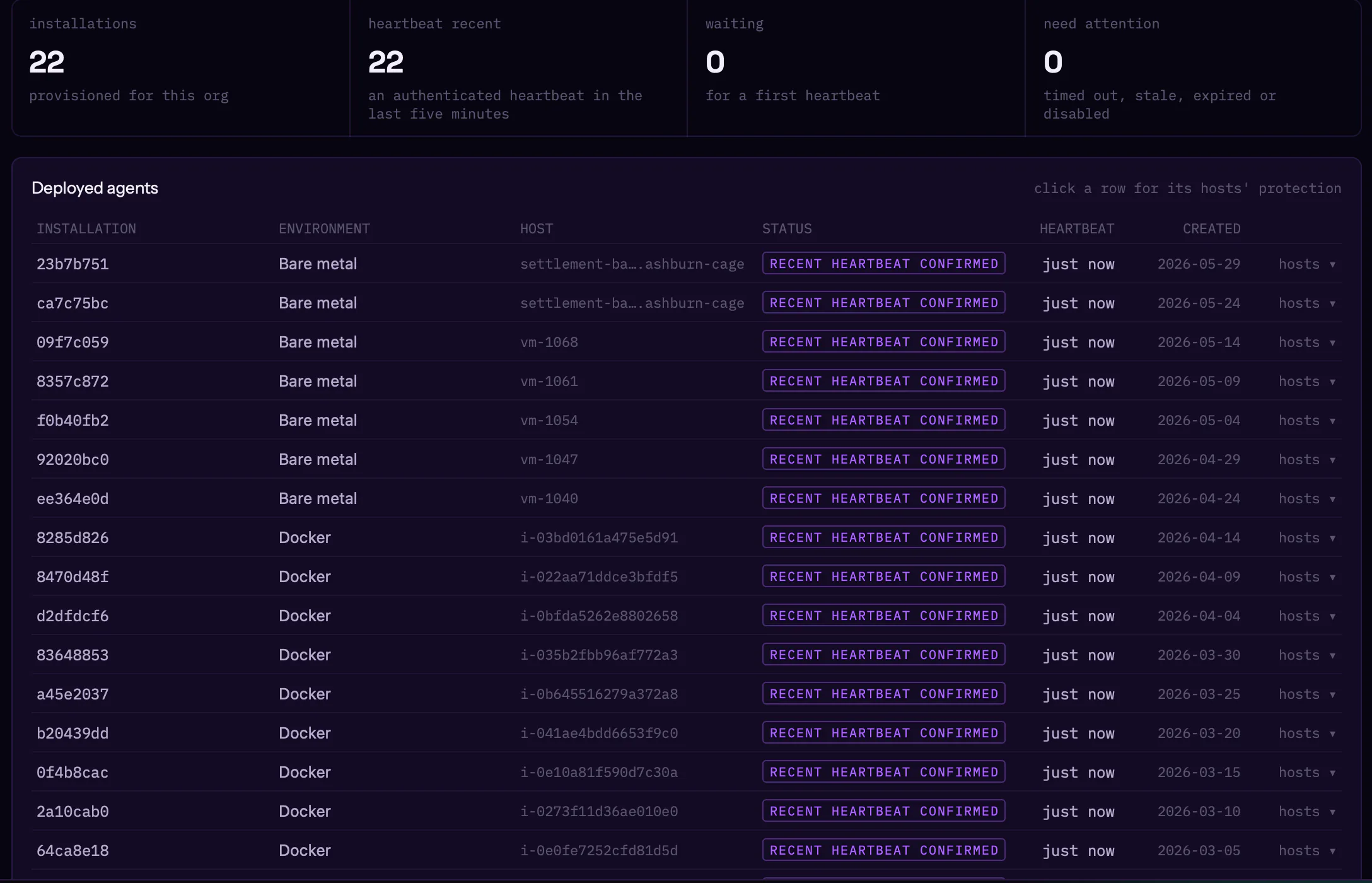Expand hosts for installation 0f4b8cac
This screenshot has width=1372, height=883.
[x=1307, y=773]
